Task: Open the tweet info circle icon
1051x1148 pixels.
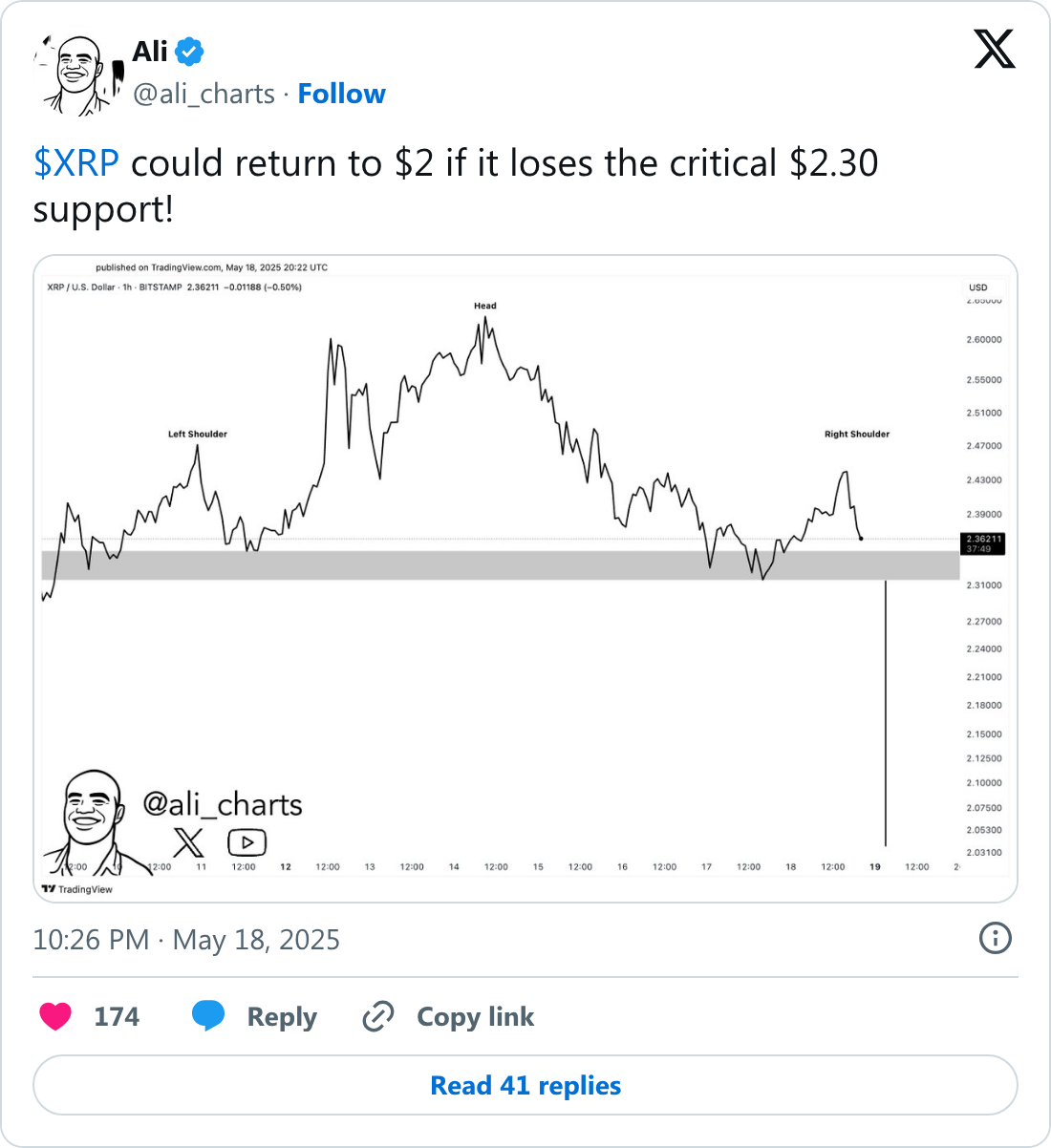Action: point(996,938)
